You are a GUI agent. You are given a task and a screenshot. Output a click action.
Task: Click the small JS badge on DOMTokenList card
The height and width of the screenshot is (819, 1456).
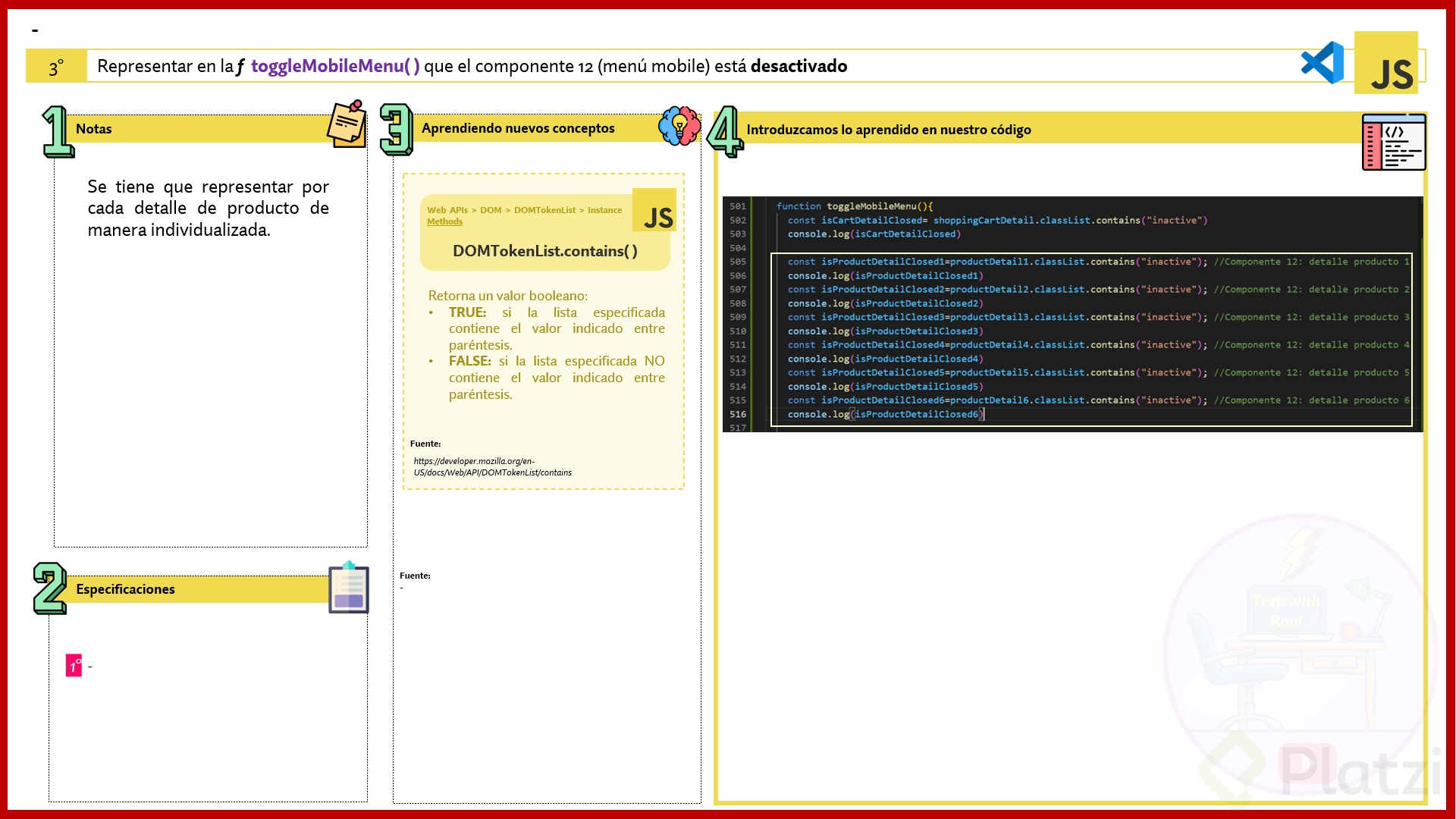[x=655, y=210]
